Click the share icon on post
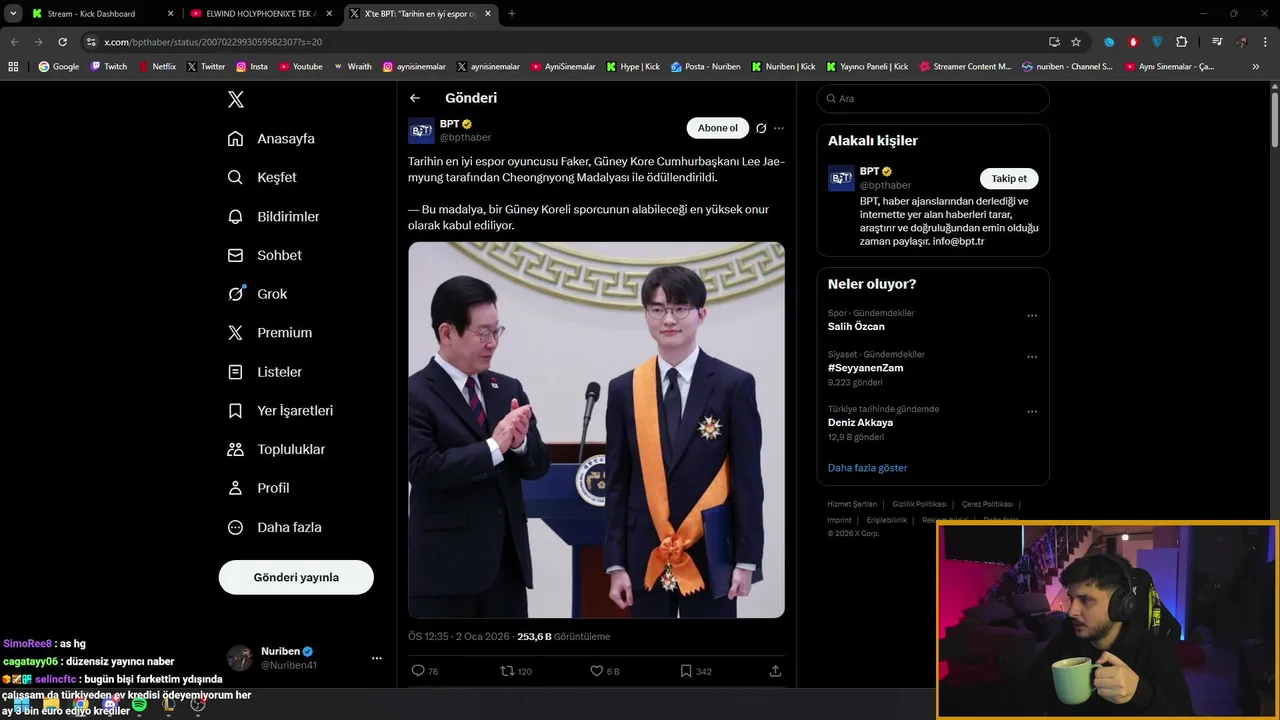1280x720 pixels. point(775,671)
